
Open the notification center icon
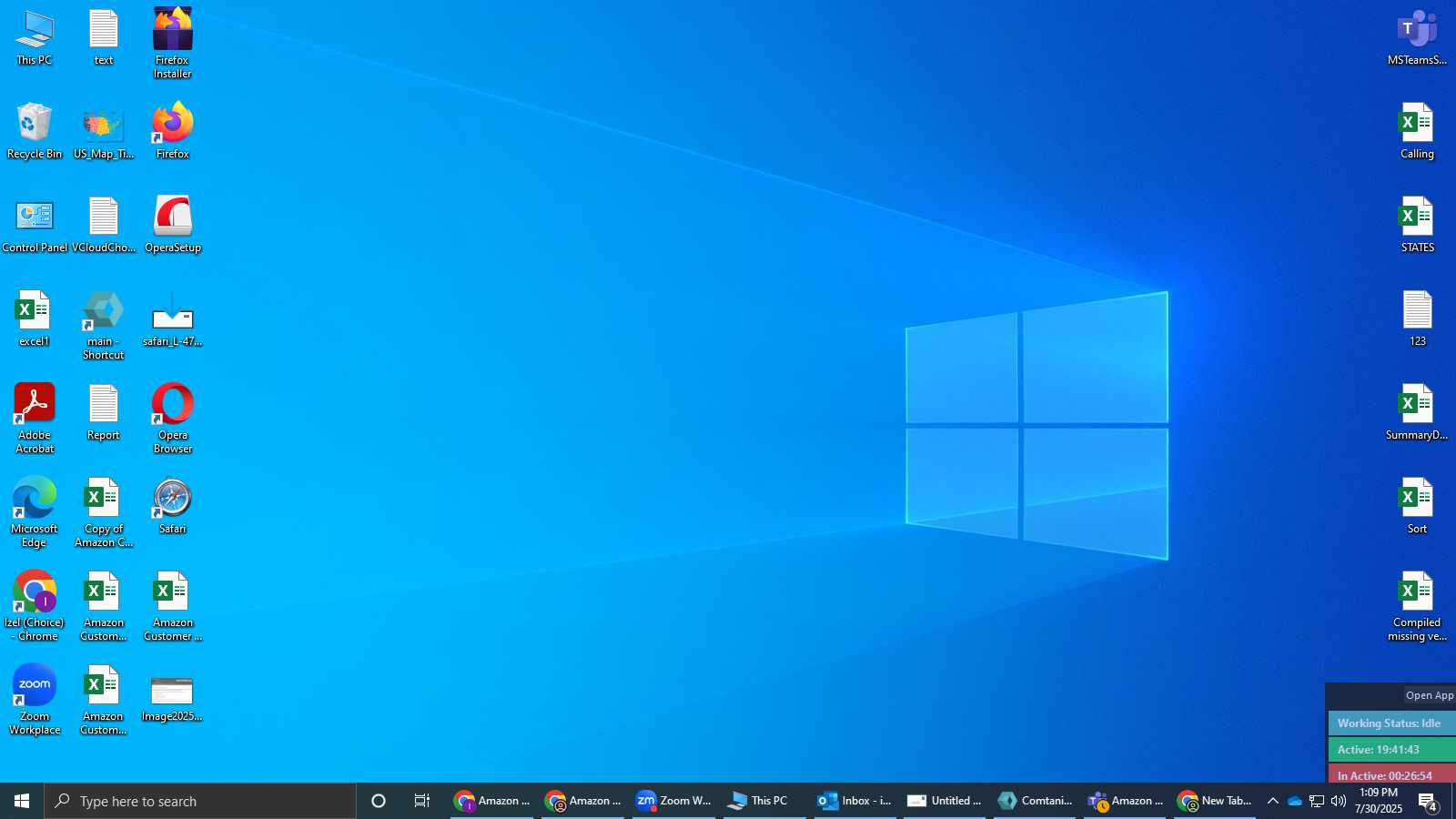coord(1428,801)
